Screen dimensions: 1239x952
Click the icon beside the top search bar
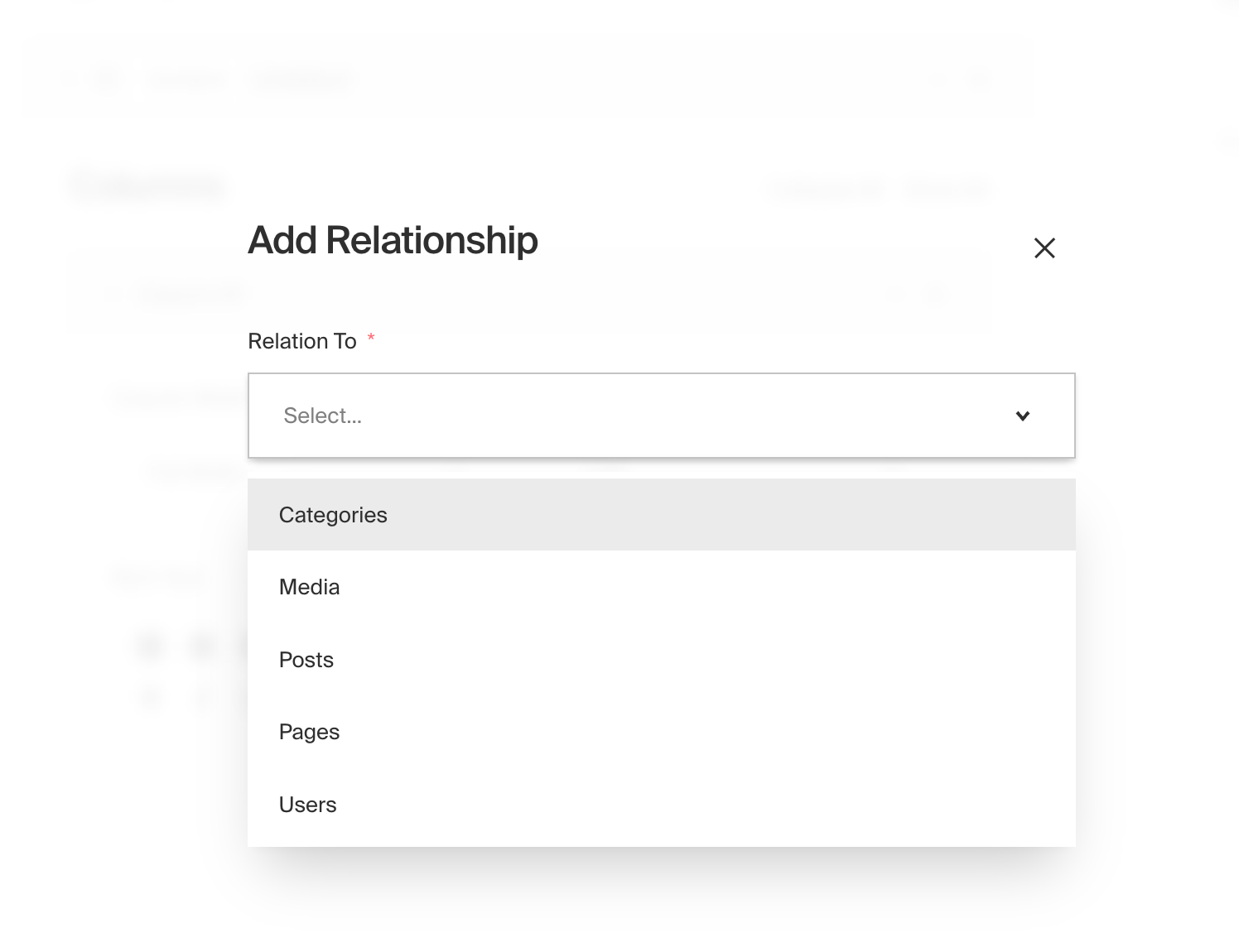tap(978, 79)
